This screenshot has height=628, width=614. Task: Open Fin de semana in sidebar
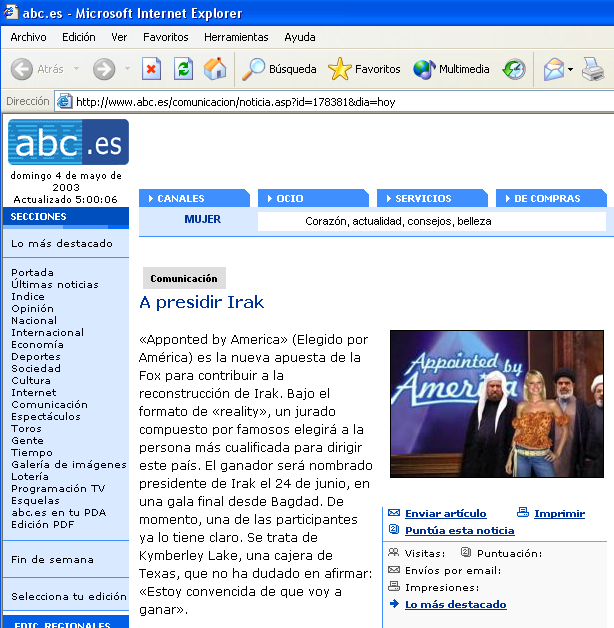click(x=52, y=560)
